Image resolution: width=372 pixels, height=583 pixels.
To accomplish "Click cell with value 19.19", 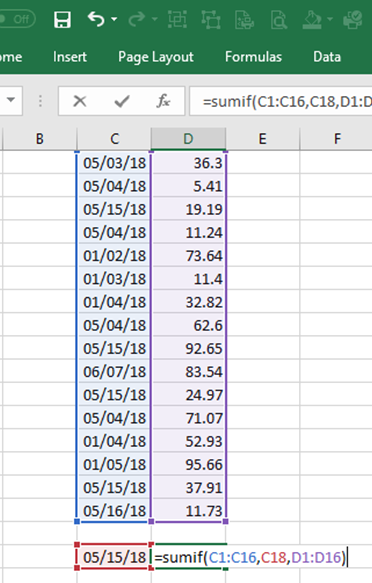I will [x=188, y=209].
